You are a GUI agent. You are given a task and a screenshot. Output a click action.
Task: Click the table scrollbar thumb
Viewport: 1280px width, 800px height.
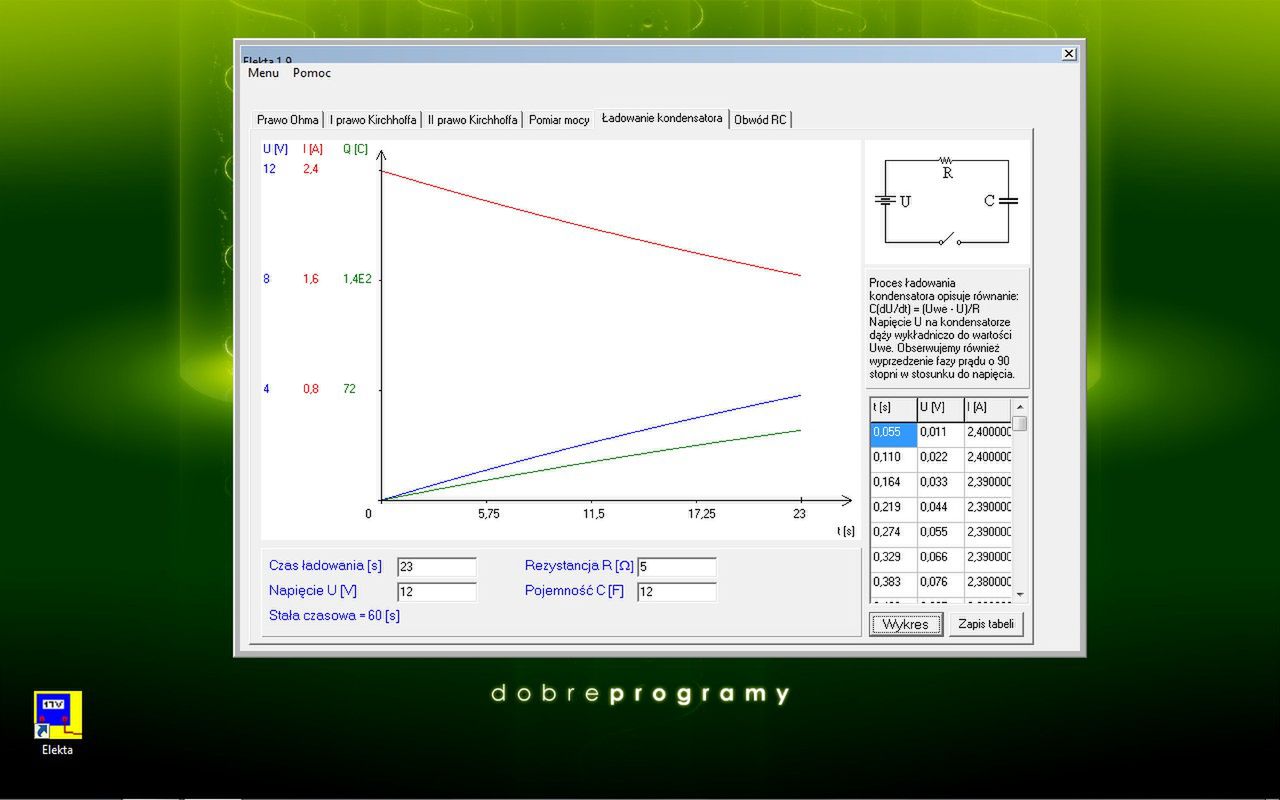click(x=1020, y=423)
